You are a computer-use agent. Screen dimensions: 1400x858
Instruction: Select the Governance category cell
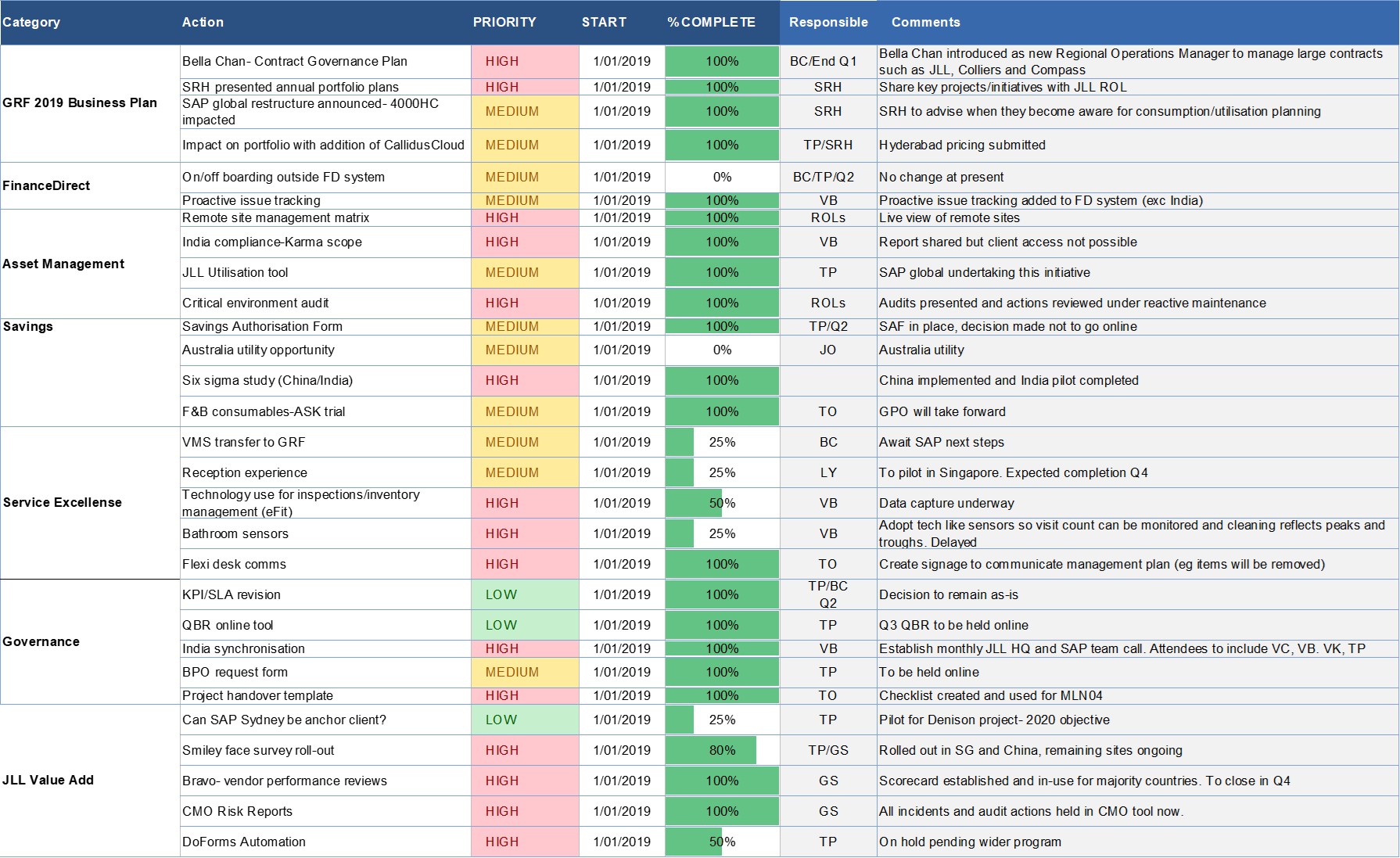click(90, 641)
